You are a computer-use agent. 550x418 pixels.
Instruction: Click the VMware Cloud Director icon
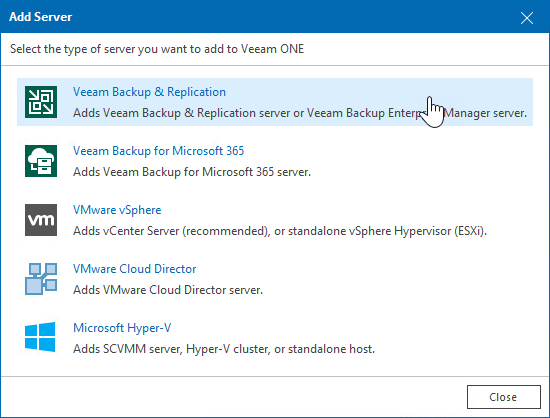point(41,278)
